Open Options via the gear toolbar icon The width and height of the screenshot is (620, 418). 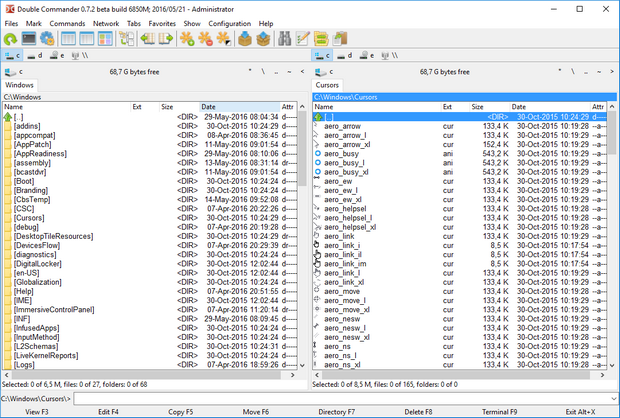tap(47, 39)
